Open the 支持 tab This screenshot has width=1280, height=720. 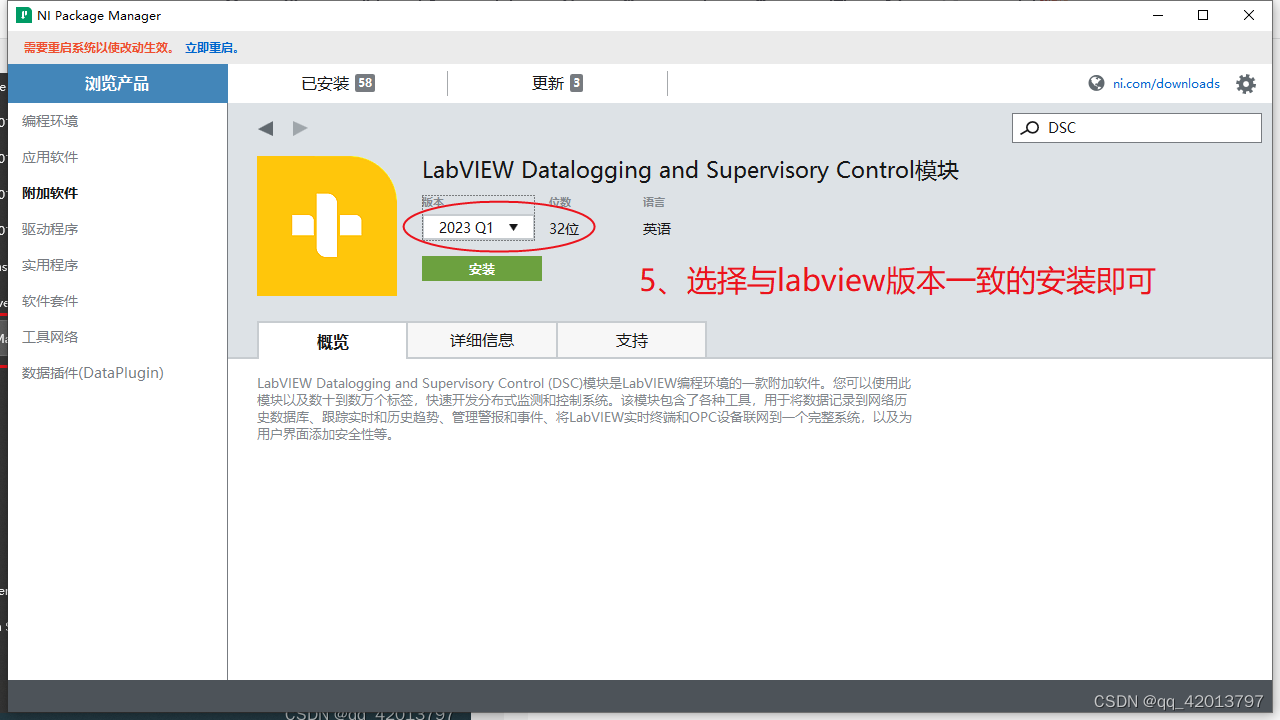coord(631,340)
